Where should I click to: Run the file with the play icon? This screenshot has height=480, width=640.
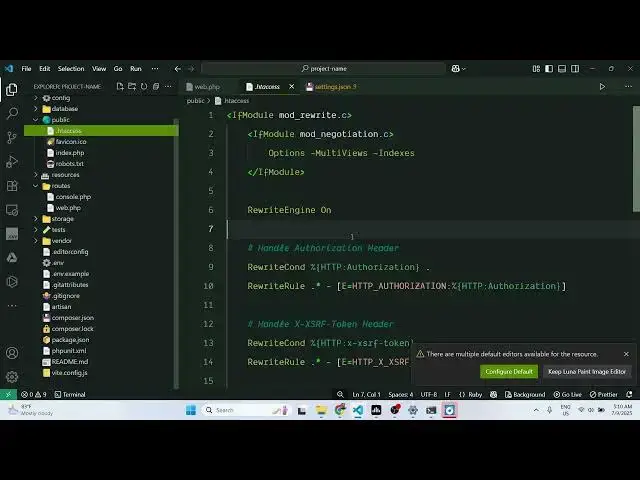(x=602, y=87)
